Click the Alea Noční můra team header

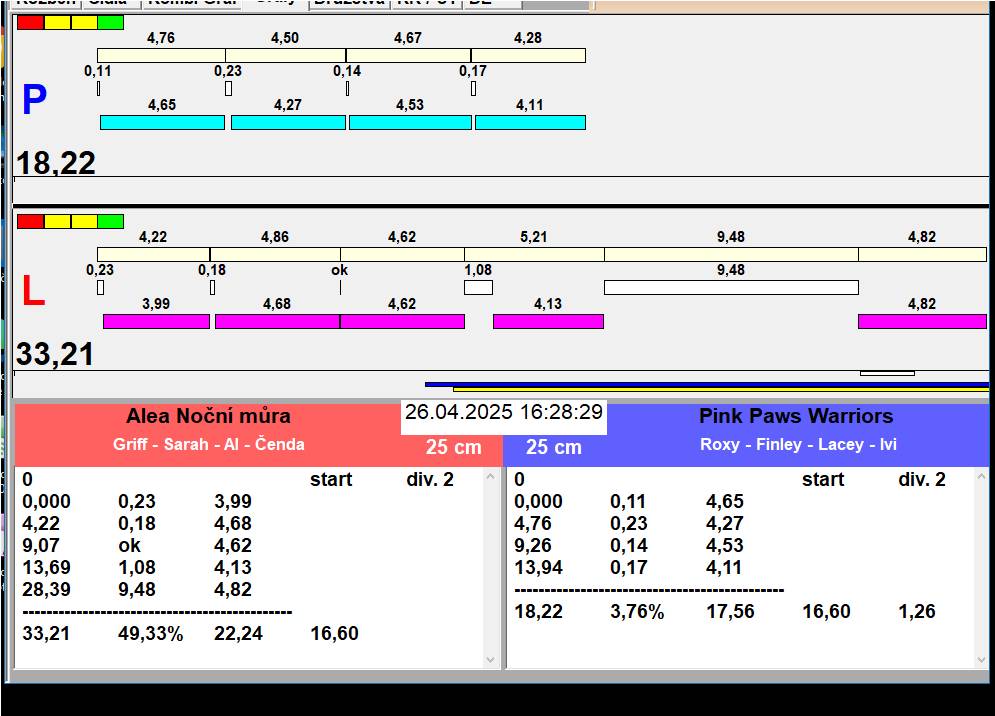click(x=208, y=417)
